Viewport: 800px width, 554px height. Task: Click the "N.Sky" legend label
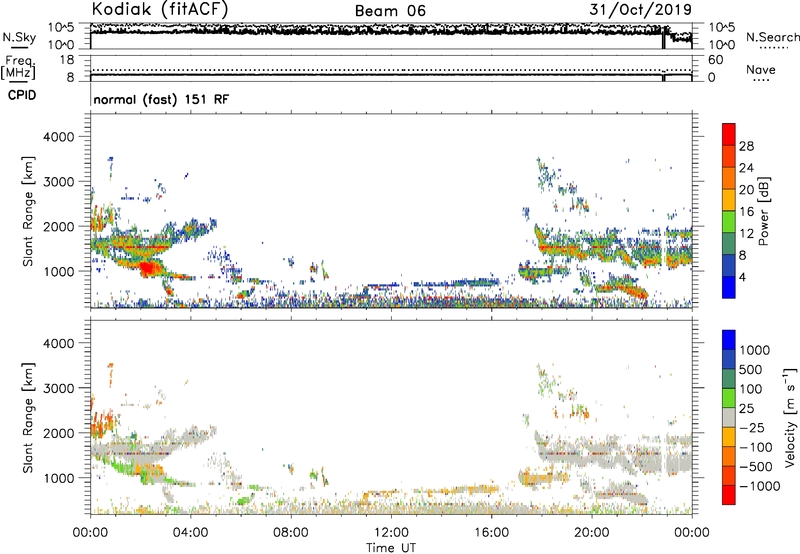tap(19, 37)
